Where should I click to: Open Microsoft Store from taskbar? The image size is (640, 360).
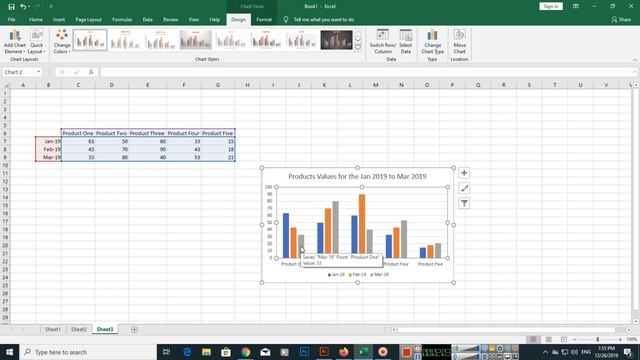click(x=226, y=352)
